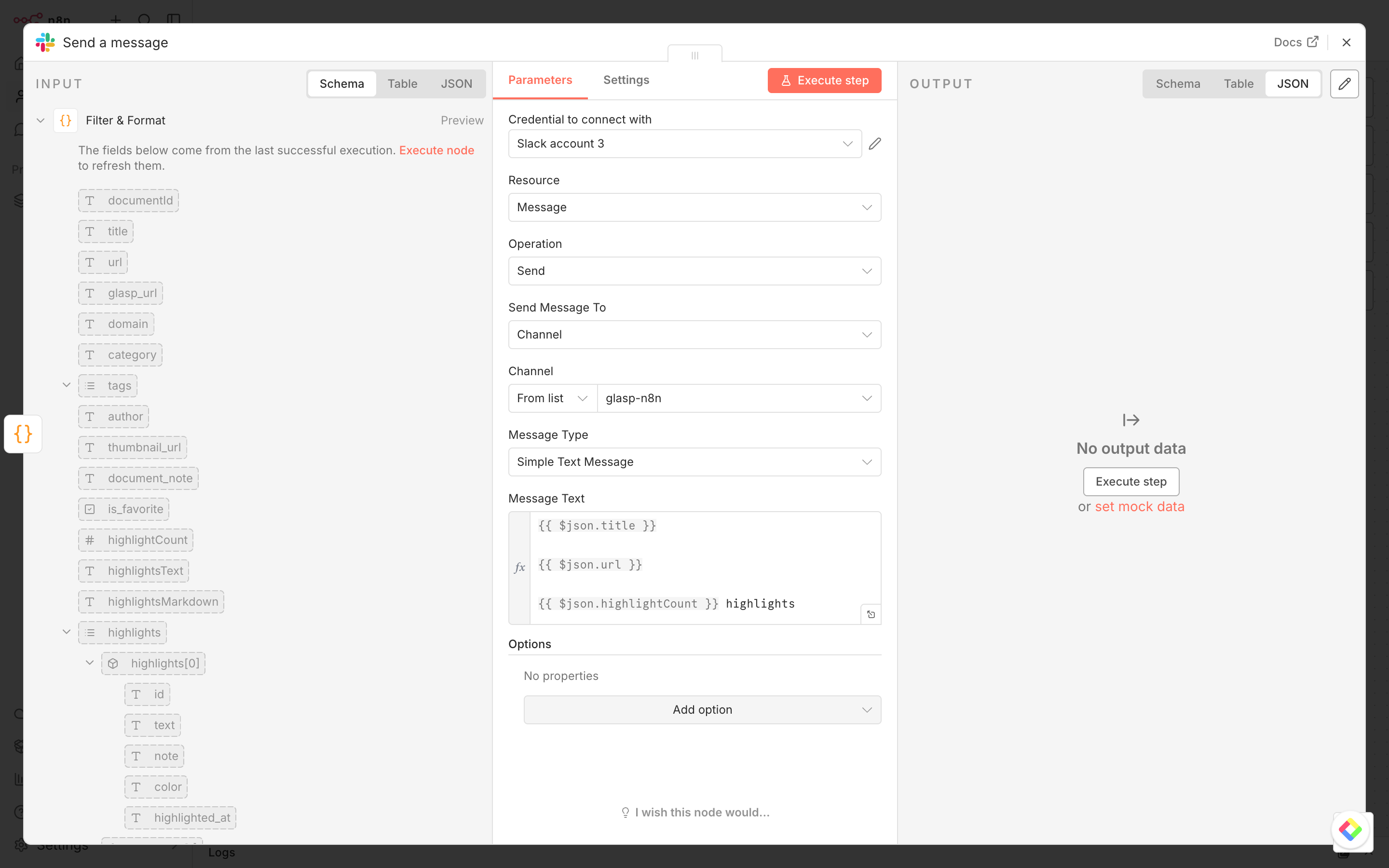Switch input view to Table
The image size is (1389, 868).
point(402,84)
